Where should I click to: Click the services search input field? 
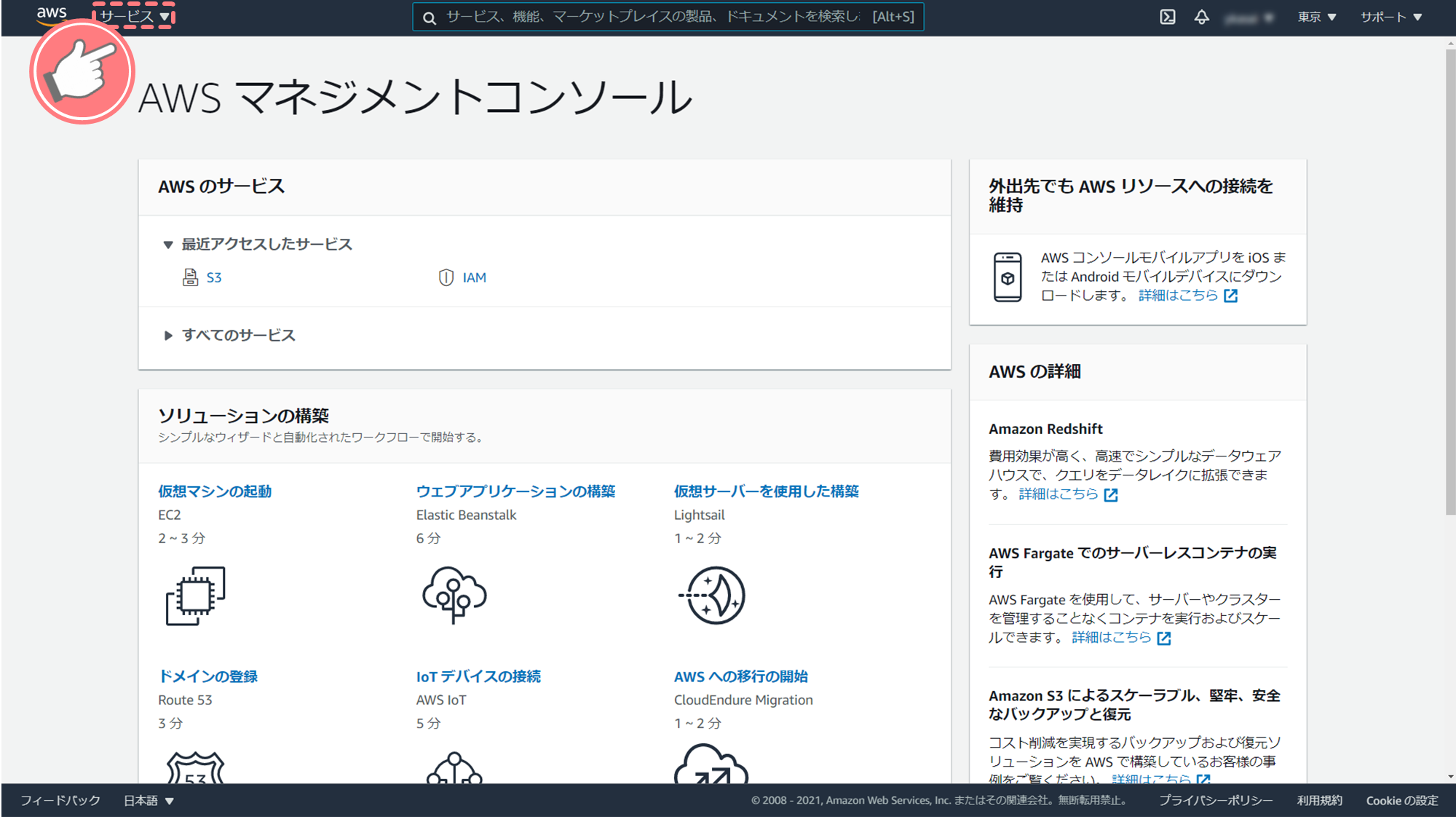[x=668, y=17]
